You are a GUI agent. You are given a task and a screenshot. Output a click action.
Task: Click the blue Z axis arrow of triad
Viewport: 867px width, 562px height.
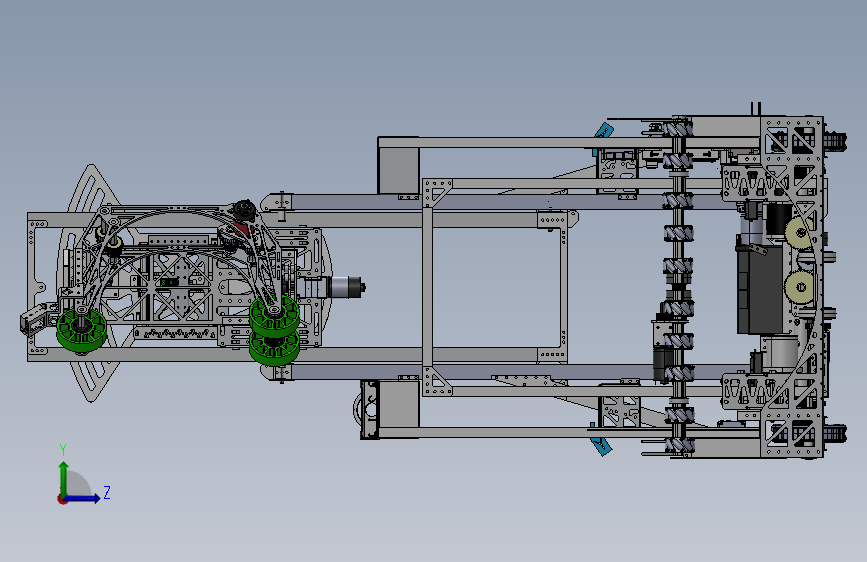(84, 499)
